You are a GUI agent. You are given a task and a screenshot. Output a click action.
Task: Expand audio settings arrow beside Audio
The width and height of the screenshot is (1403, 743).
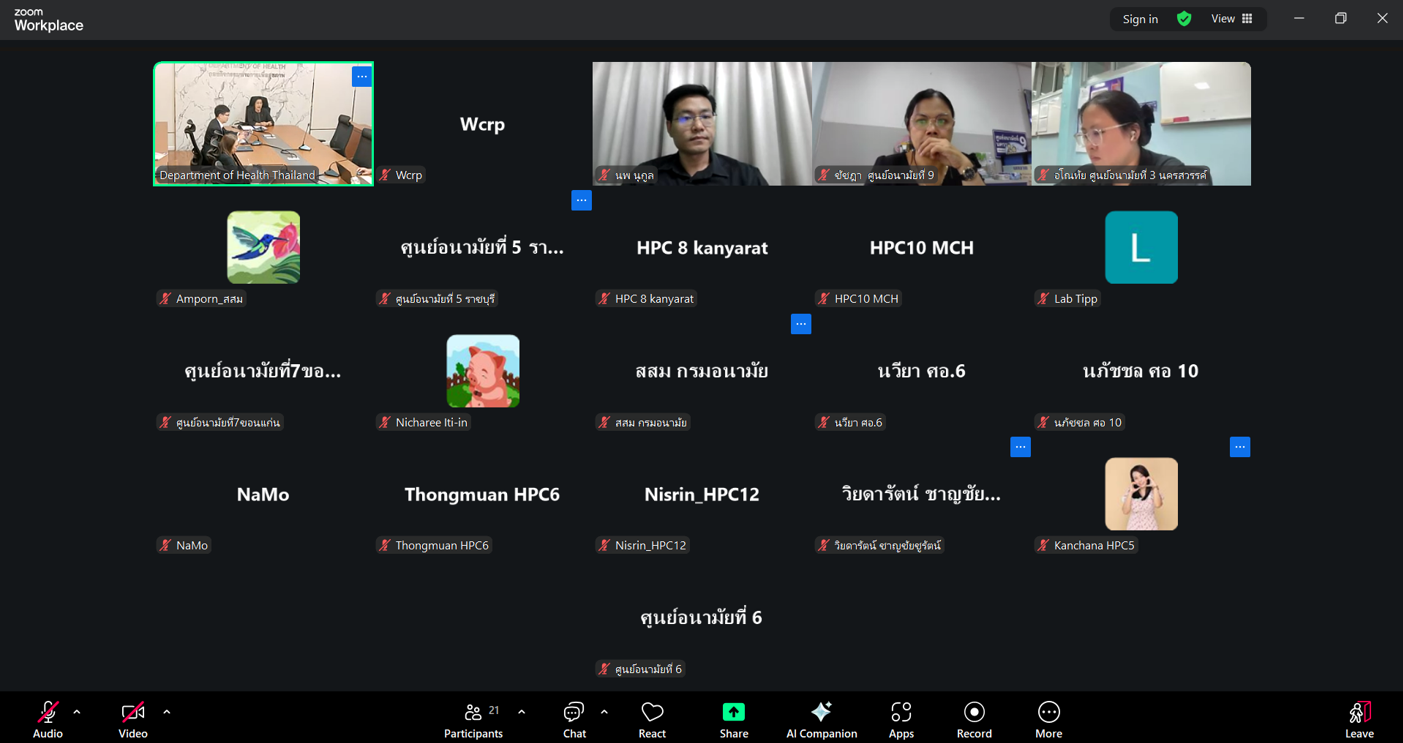click(77, 712)
